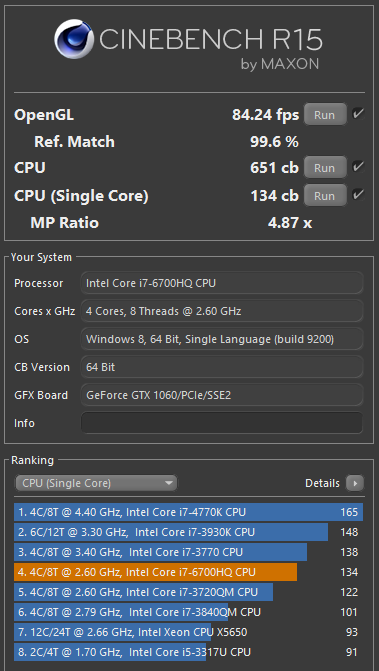
Task: Select the Xeon X5650 ranking entry
Action: pos(189,632)
